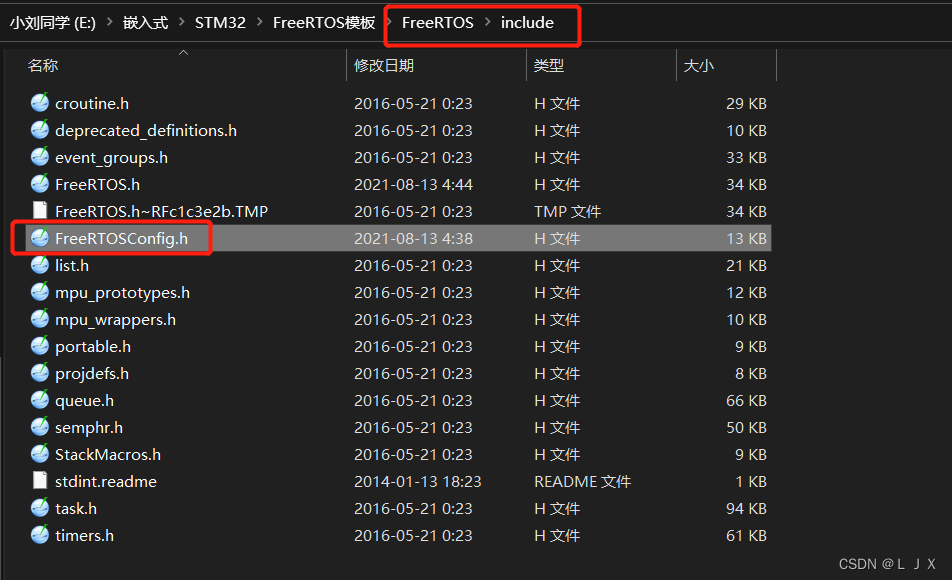Select the file projdefs.h
This screenshot has height=580, width=952.
click(x=92, y=373)
